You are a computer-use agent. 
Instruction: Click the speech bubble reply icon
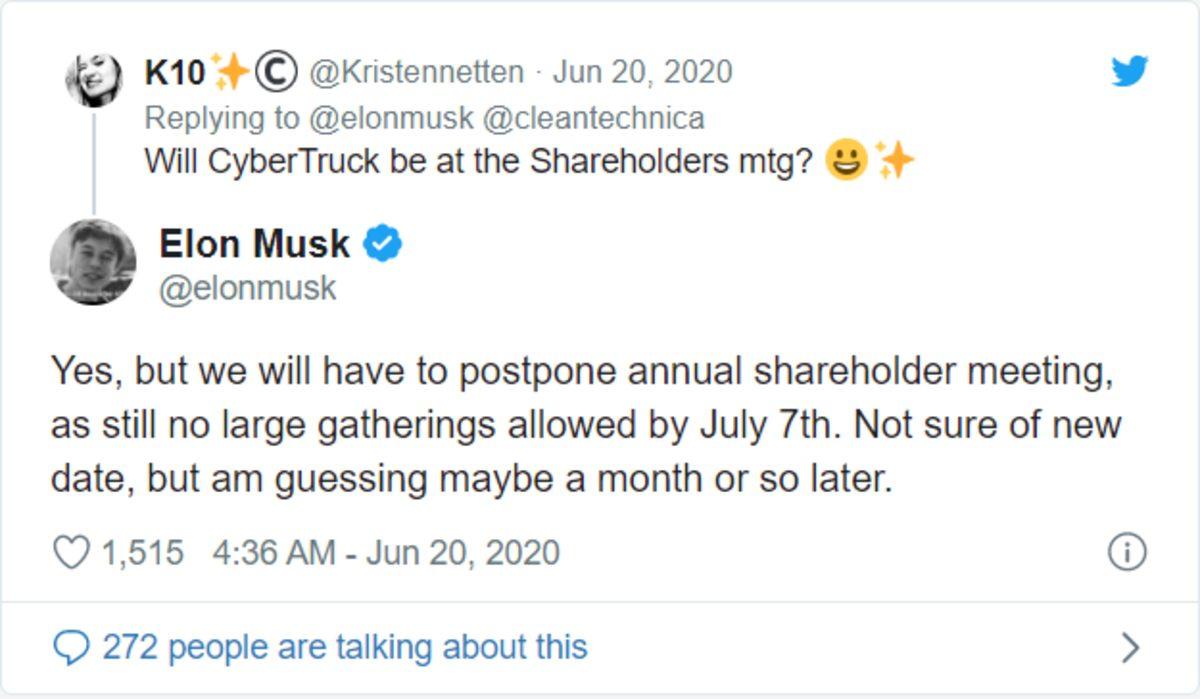tap(70, 648)
